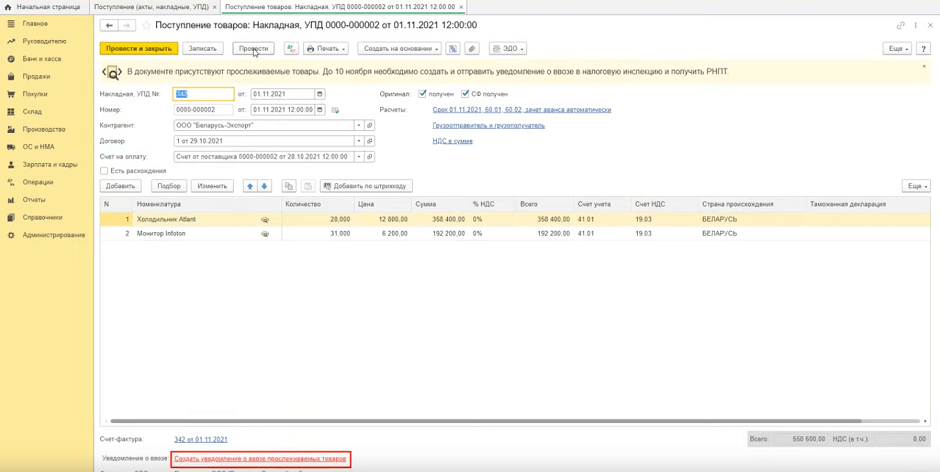Switch to the Начальная страница tab
940x472 pixels.
click(x=46, y=7)
